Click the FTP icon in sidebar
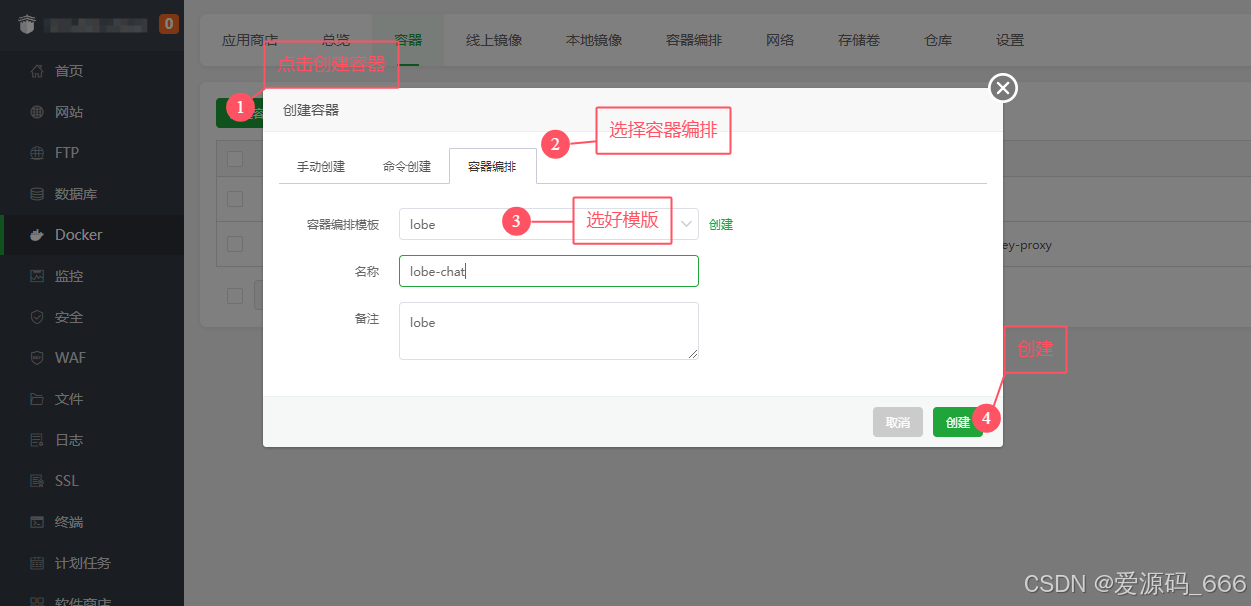 (x=37, y=153)
